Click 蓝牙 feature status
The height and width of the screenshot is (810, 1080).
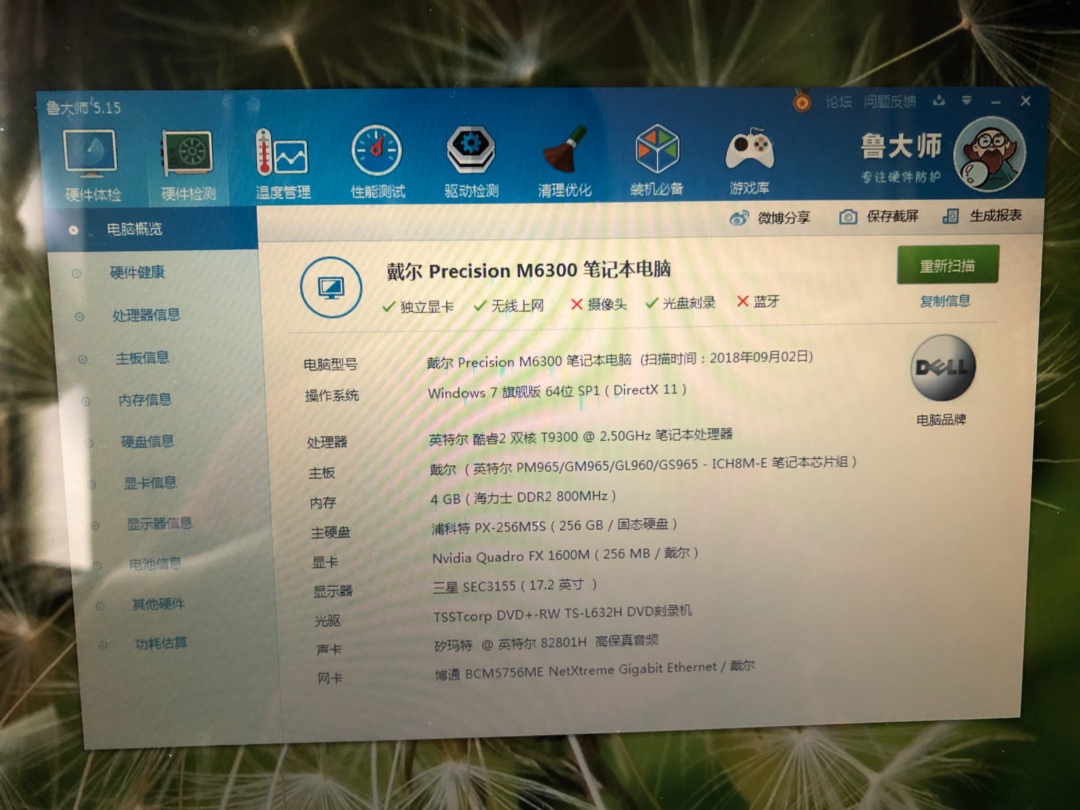coord(758,301)
